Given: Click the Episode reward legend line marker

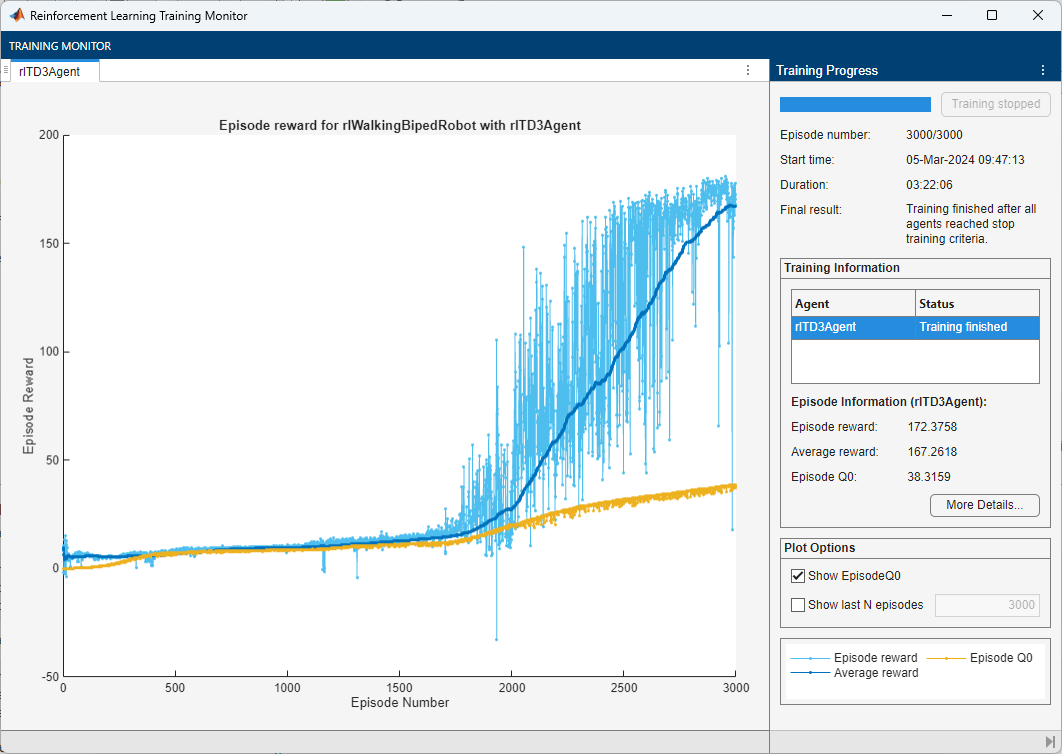Looking at the screenshot, I should [810, 658].
